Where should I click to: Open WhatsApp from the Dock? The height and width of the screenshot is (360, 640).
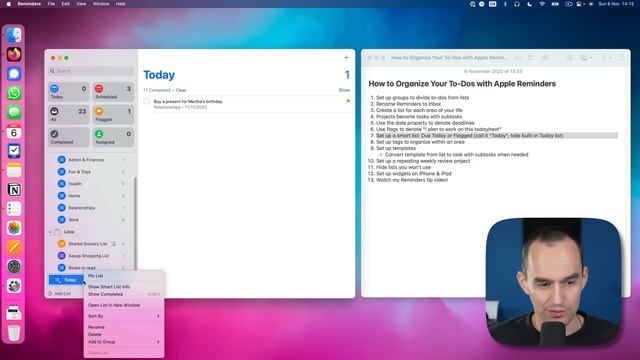pyautogui.click(x=14, y=93)
